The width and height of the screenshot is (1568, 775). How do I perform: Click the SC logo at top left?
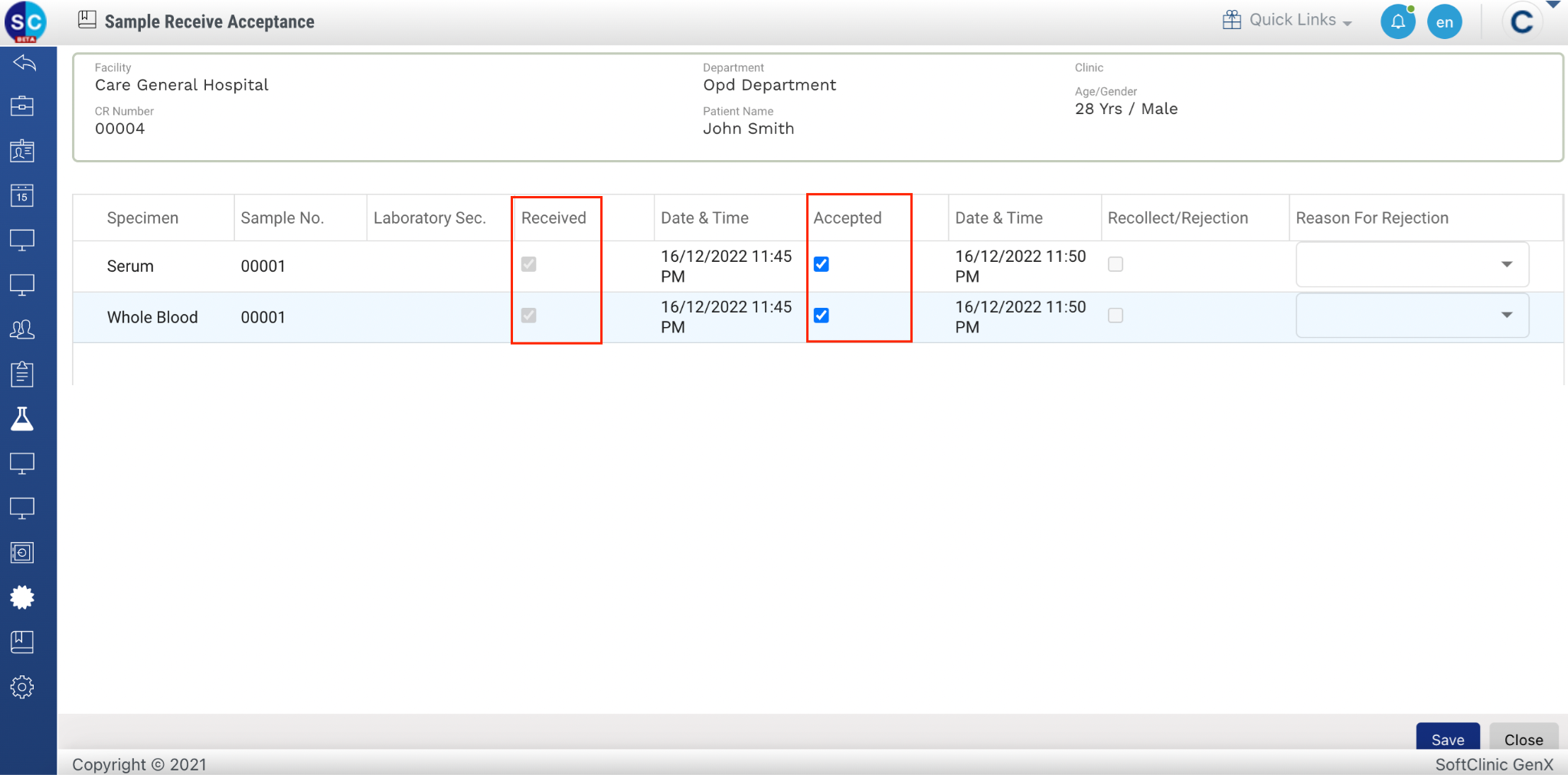(25, 21)
